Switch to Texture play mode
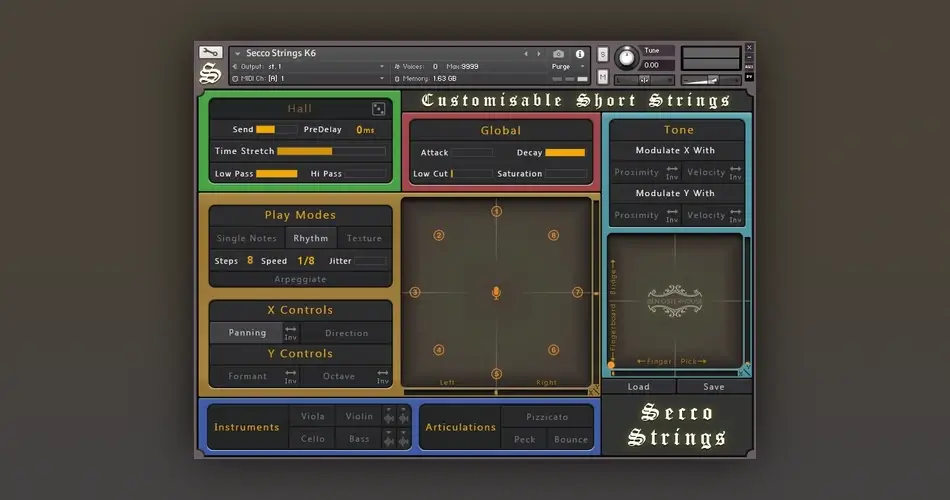 point(364,238)
